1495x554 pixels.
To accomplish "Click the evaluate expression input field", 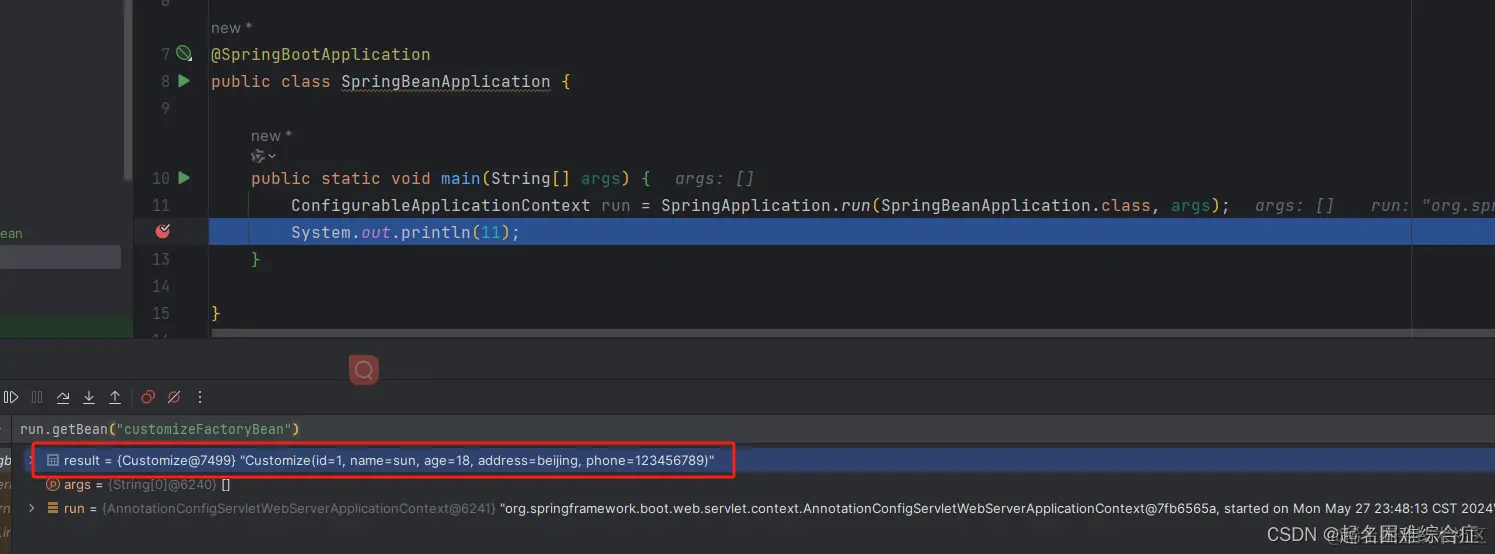I will [x=755, y=429].
